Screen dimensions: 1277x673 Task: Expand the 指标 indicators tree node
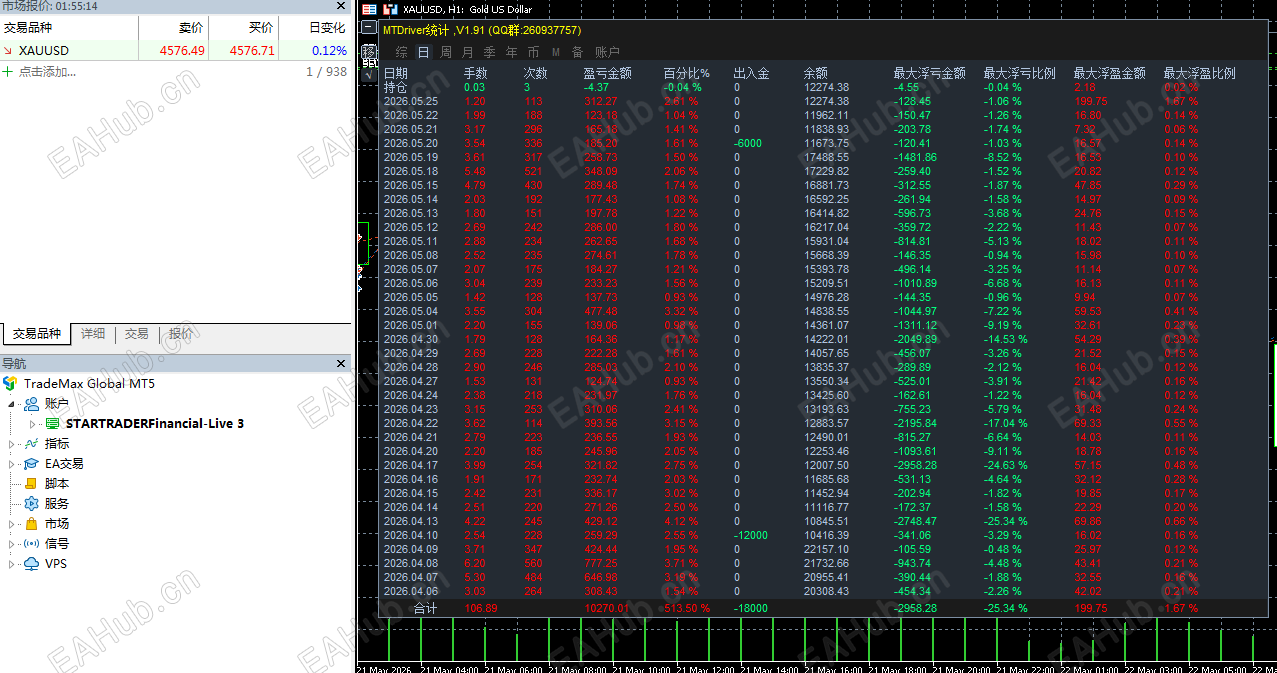tap(12, 443)
